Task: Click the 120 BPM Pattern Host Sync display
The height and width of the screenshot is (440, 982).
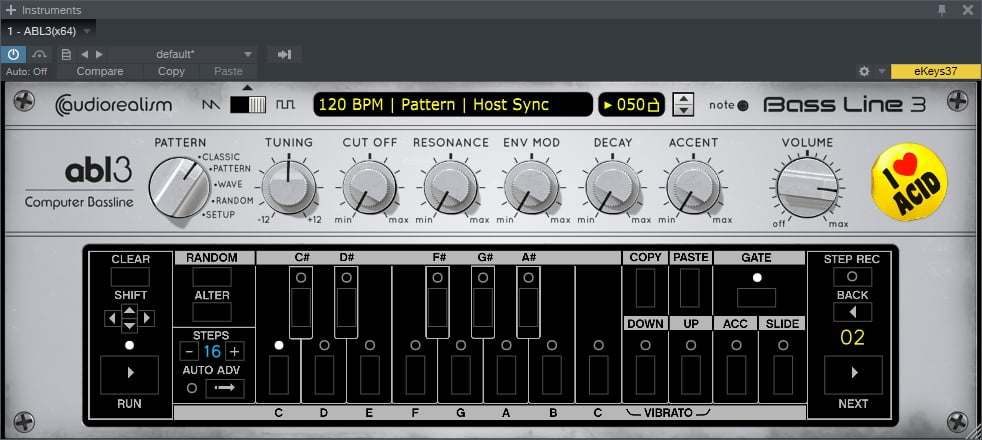Action: 453,105
